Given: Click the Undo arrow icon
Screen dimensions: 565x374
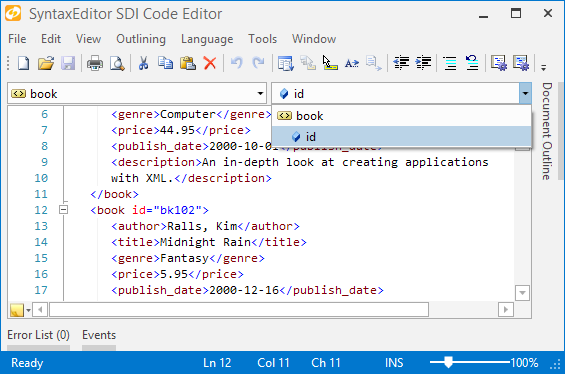Looking at the screenshot, I should pyautogui.click(x=236, y=63).
